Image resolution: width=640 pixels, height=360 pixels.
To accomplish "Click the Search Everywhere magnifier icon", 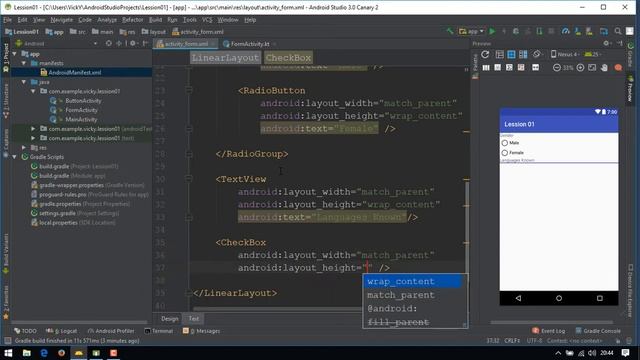I will pos(618,31).
